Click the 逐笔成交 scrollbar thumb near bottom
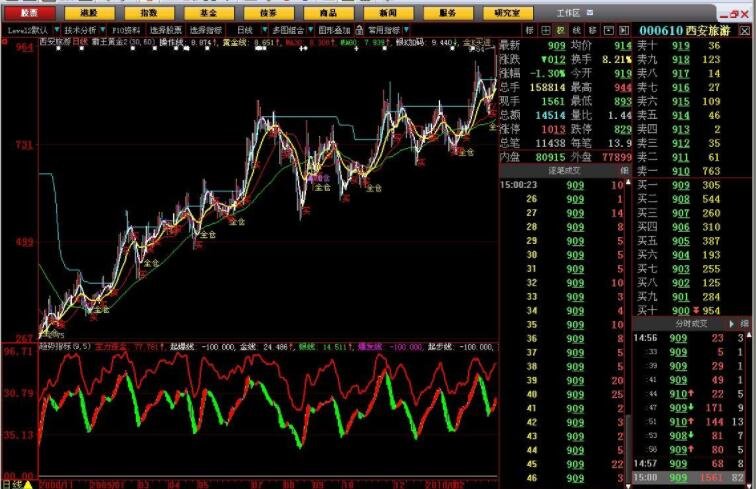 point(628,448)
